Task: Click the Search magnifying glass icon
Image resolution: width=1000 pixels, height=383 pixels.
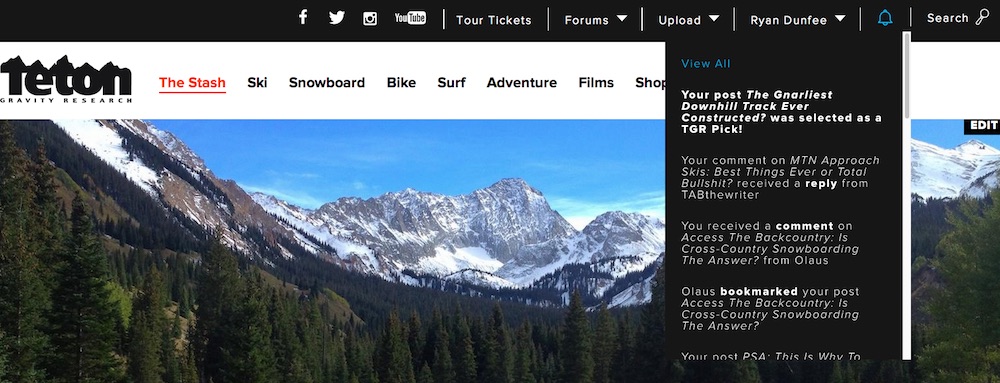Action: tap(982, 17)
